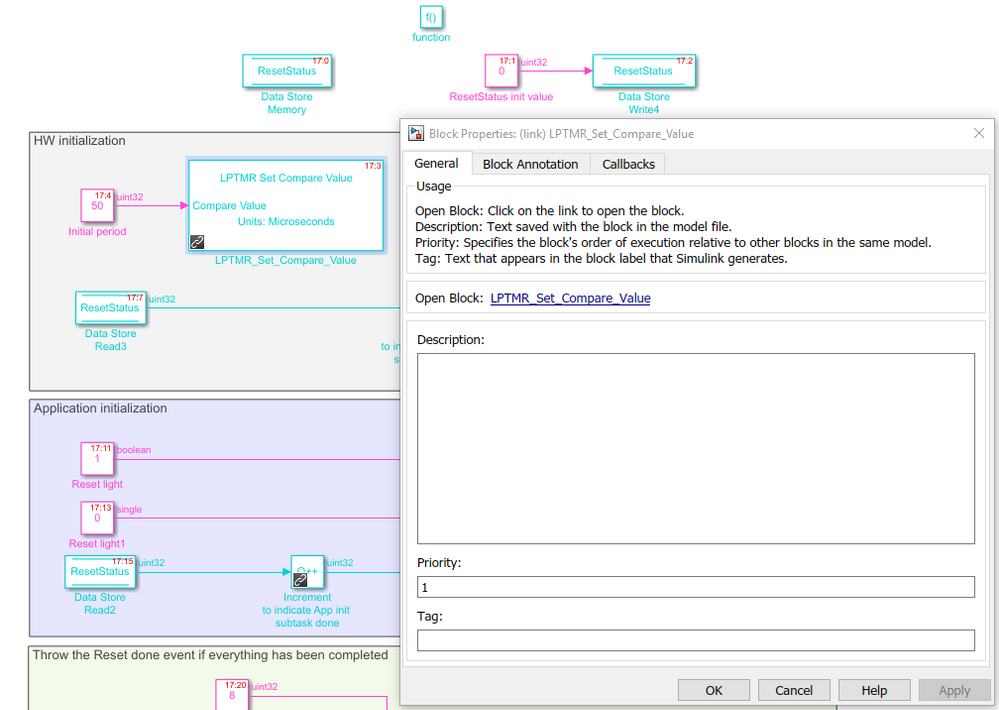Viewport: 999px width, 710px height.
Task: Close the Block Properties dialog
Action: click(x=979, y=133)
